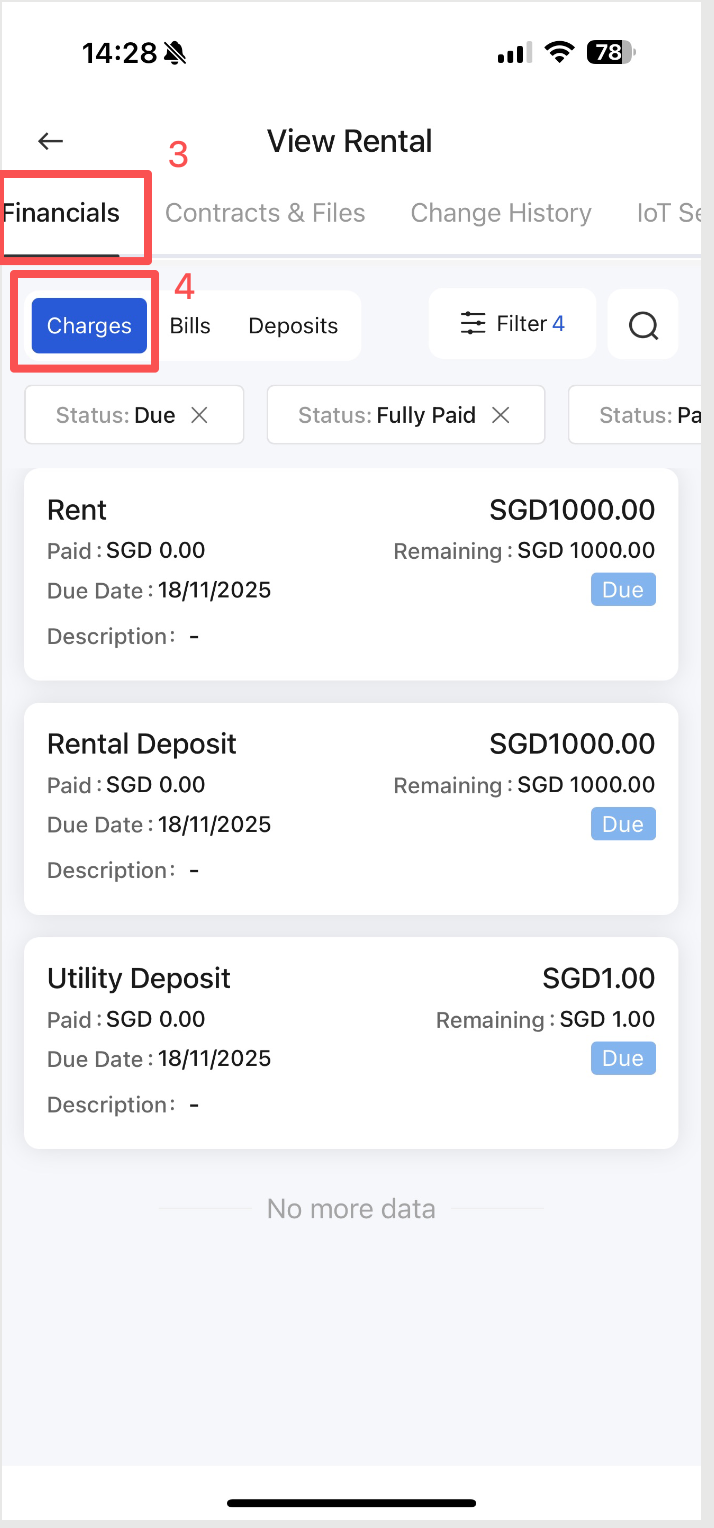The width and height of the screenshot is (714, 1528).
Task: Open the Contracts & Files tab
Action: pos(265,213)
